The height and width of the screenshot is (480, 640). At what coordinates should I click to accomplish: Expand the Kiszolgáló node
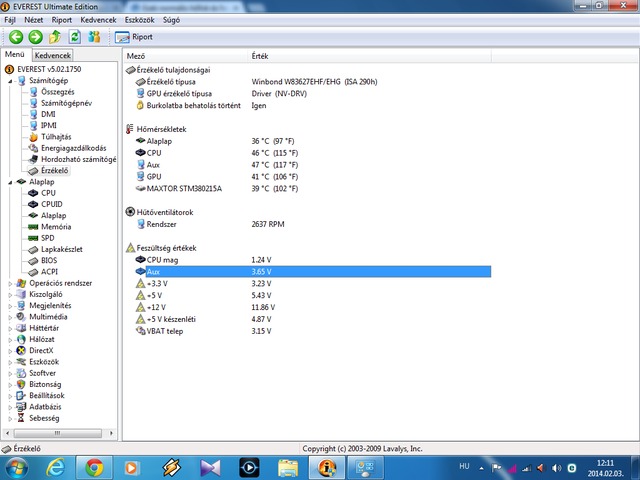pyautogui.click(x=10, y=295)
